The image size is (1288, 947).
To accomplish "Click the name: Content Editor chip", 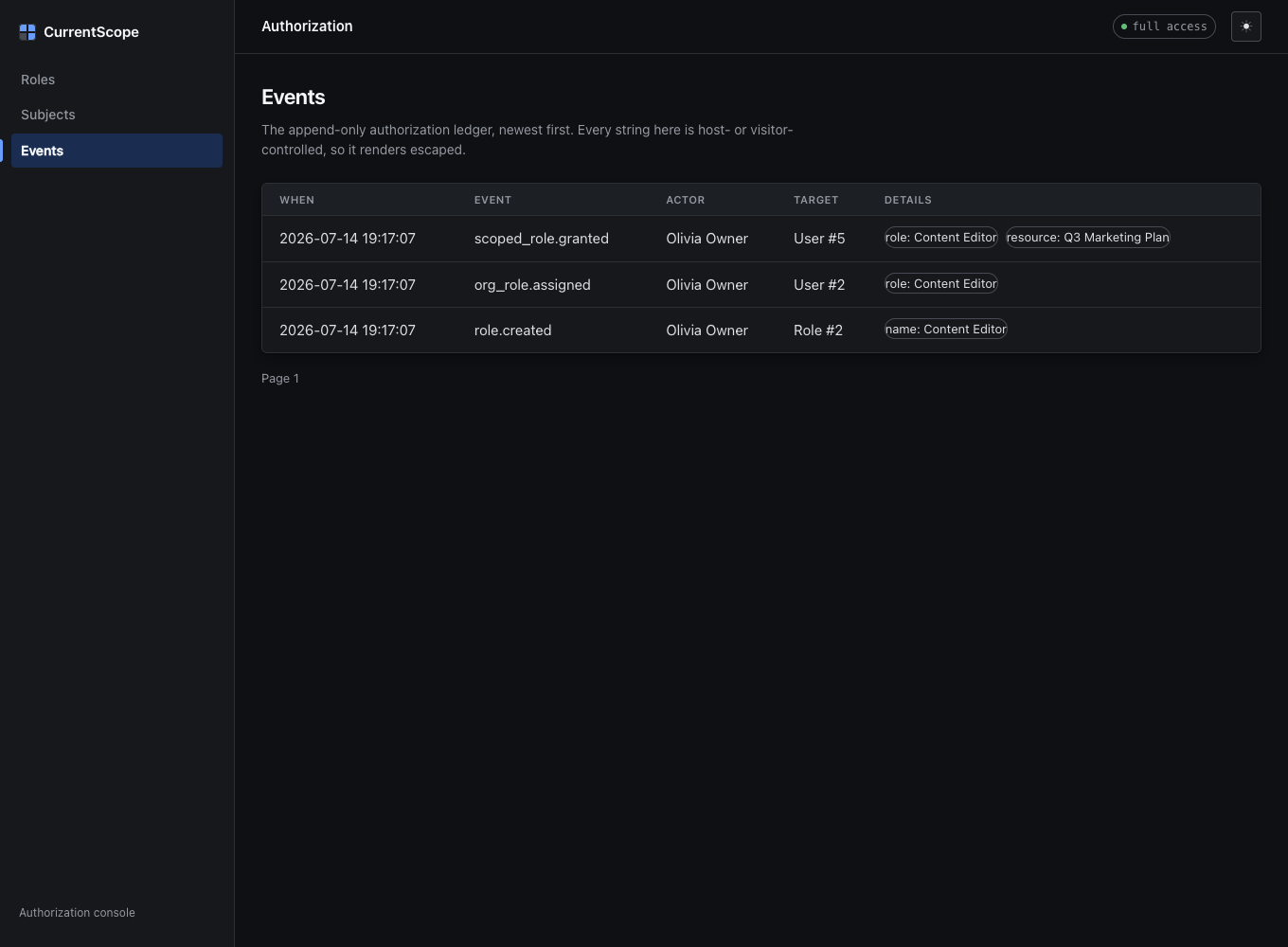I will [946, 330].
